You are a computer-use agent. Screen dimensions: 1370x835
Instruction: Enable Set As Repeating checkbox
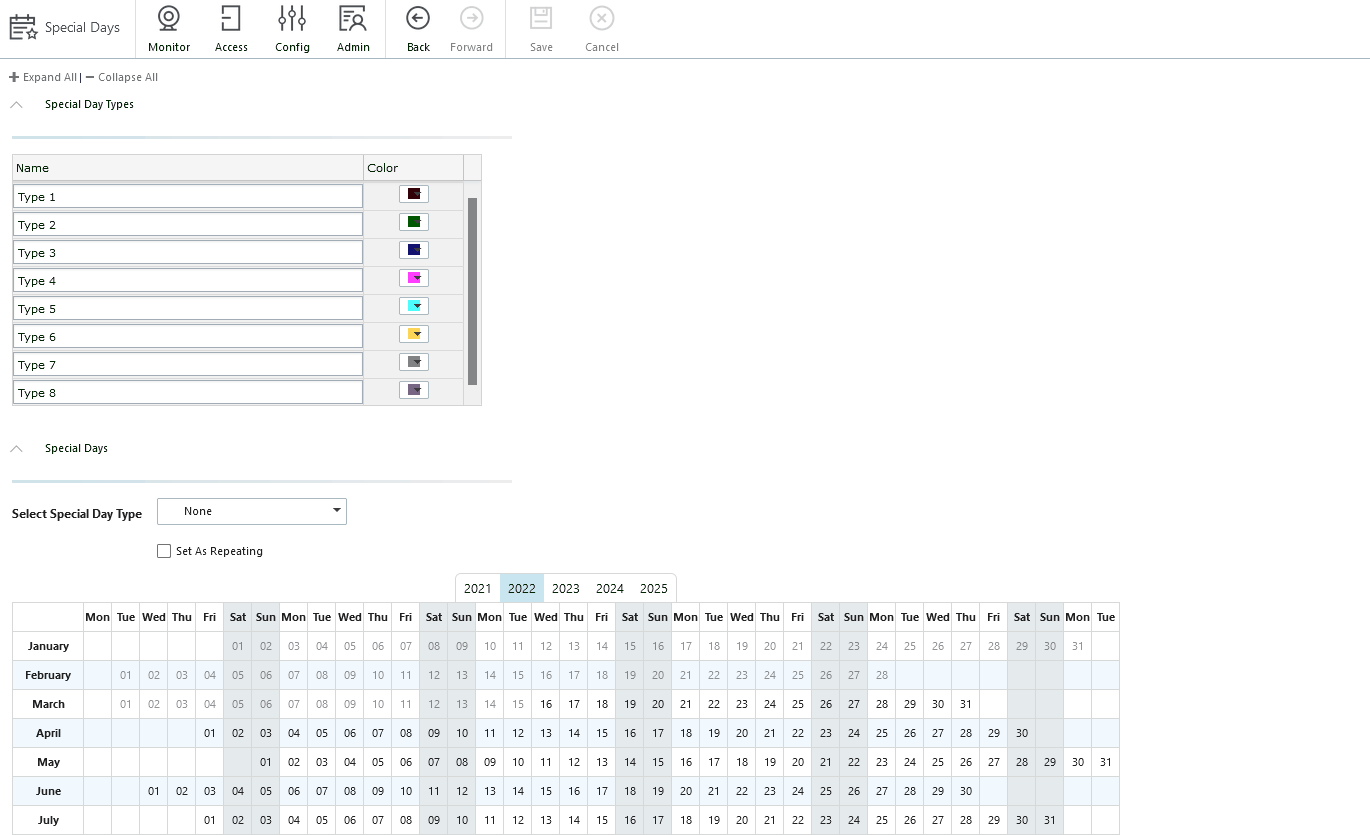(164, 551)
